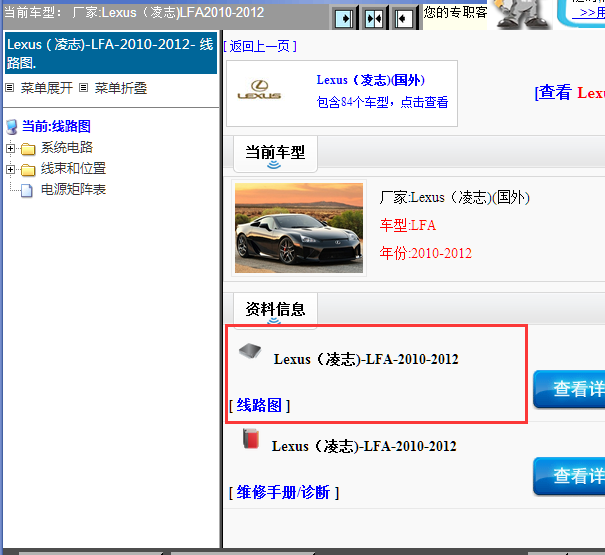This screenshot has width=605, height=555.
Task: Click the left-arrow panel layout icon
Action: [404, 18]
